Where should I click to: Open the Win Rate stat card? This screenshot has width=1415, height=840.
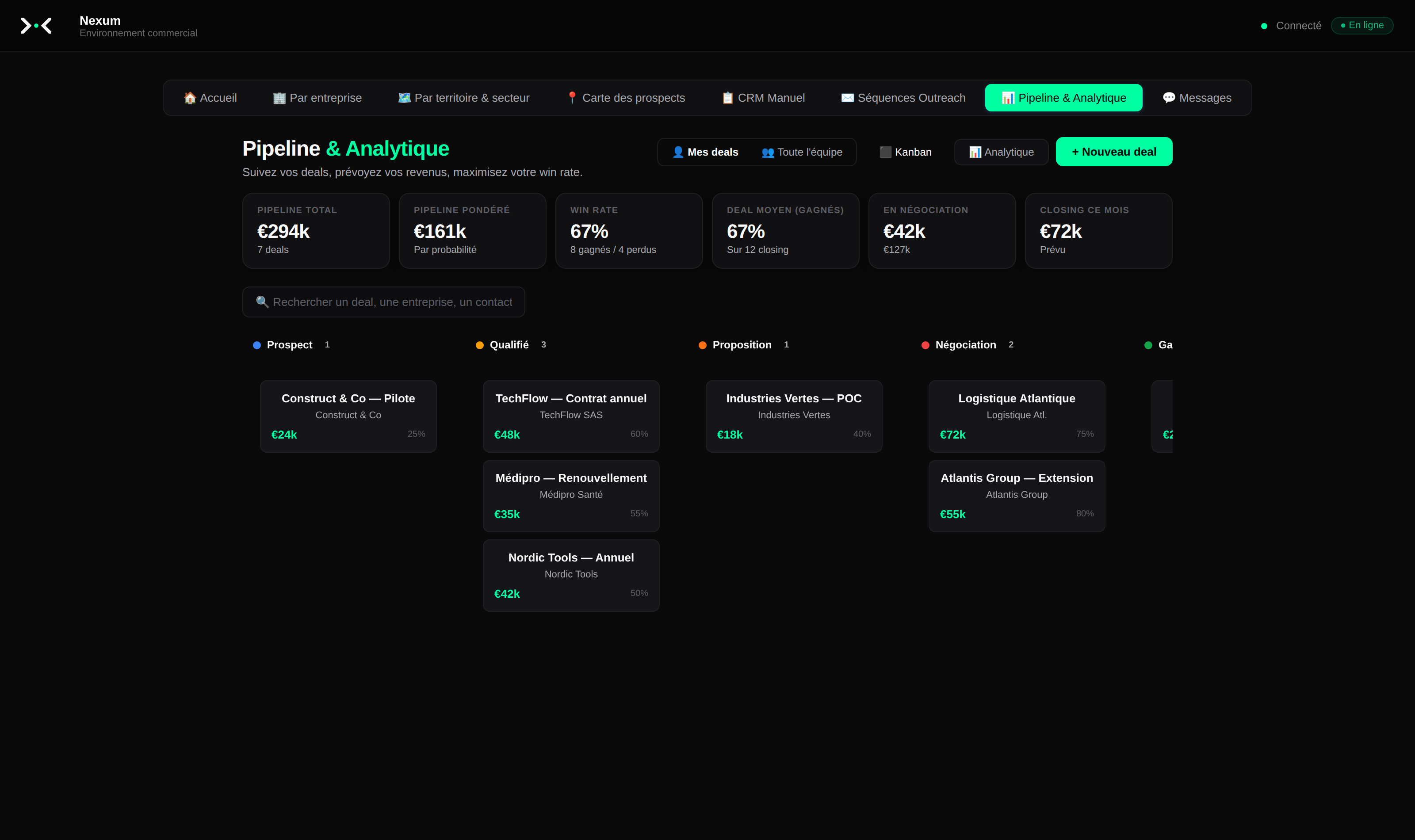click(x=629, y=230)
